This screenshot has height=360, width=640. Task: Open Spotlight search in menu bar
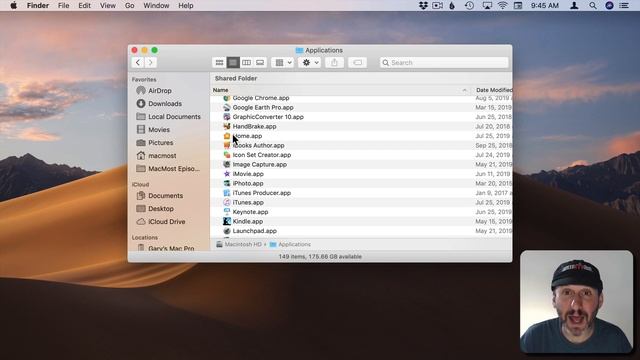click(593, 6)
